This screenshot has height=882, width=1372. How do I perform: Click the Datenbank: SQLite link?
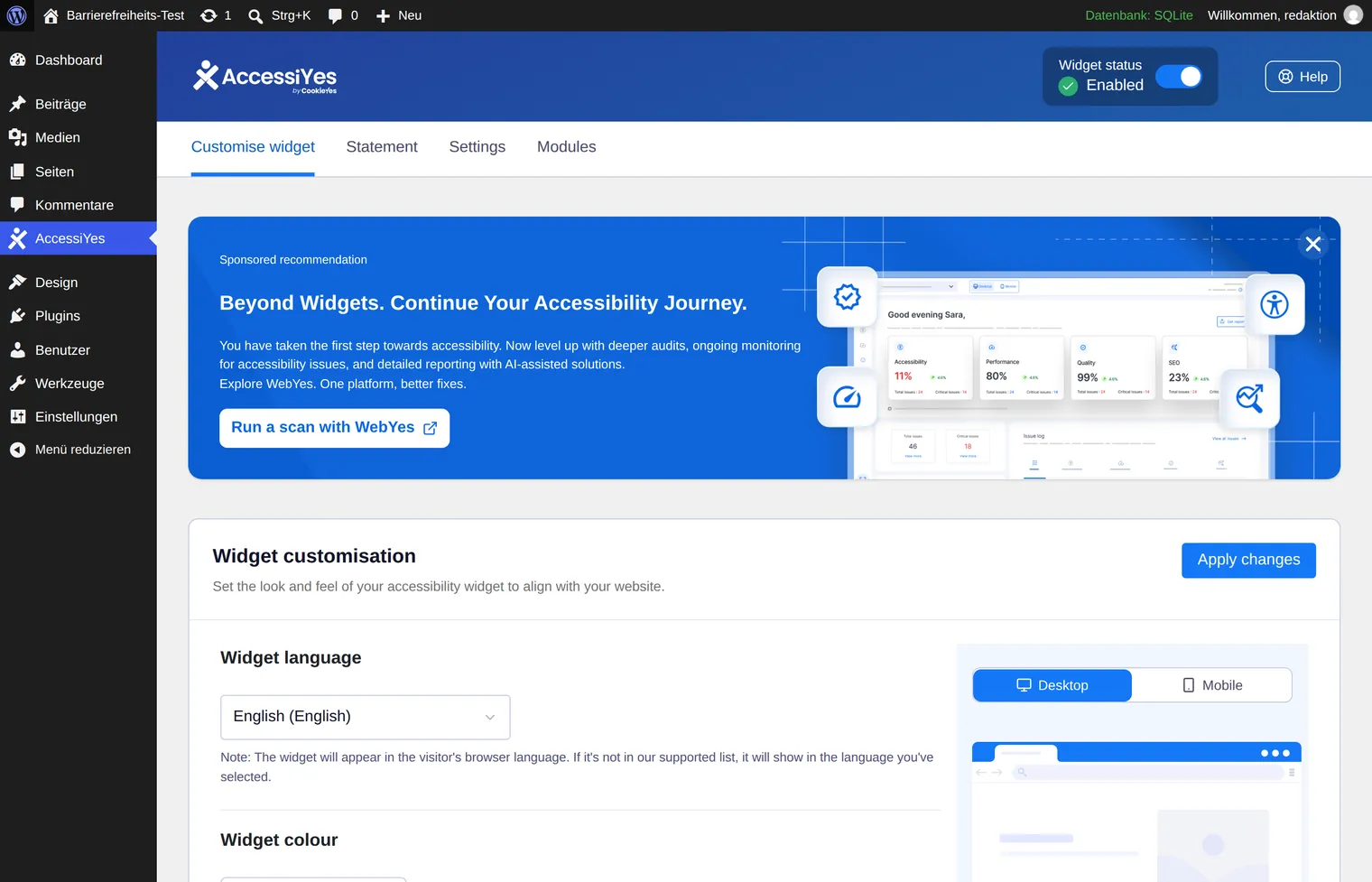(x=1139, y=15)
